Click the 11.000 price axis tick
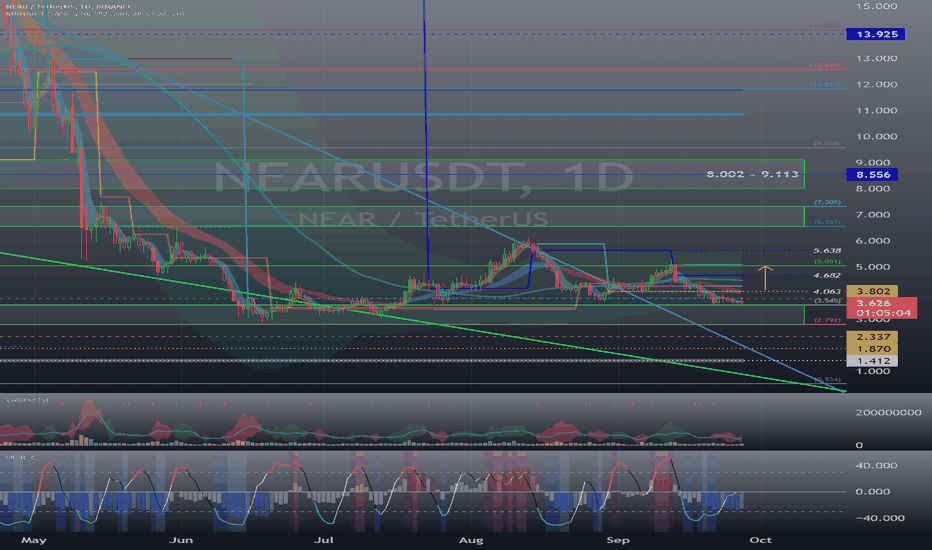Viewport: 932px width, 550px height. (x=876, y=111)
